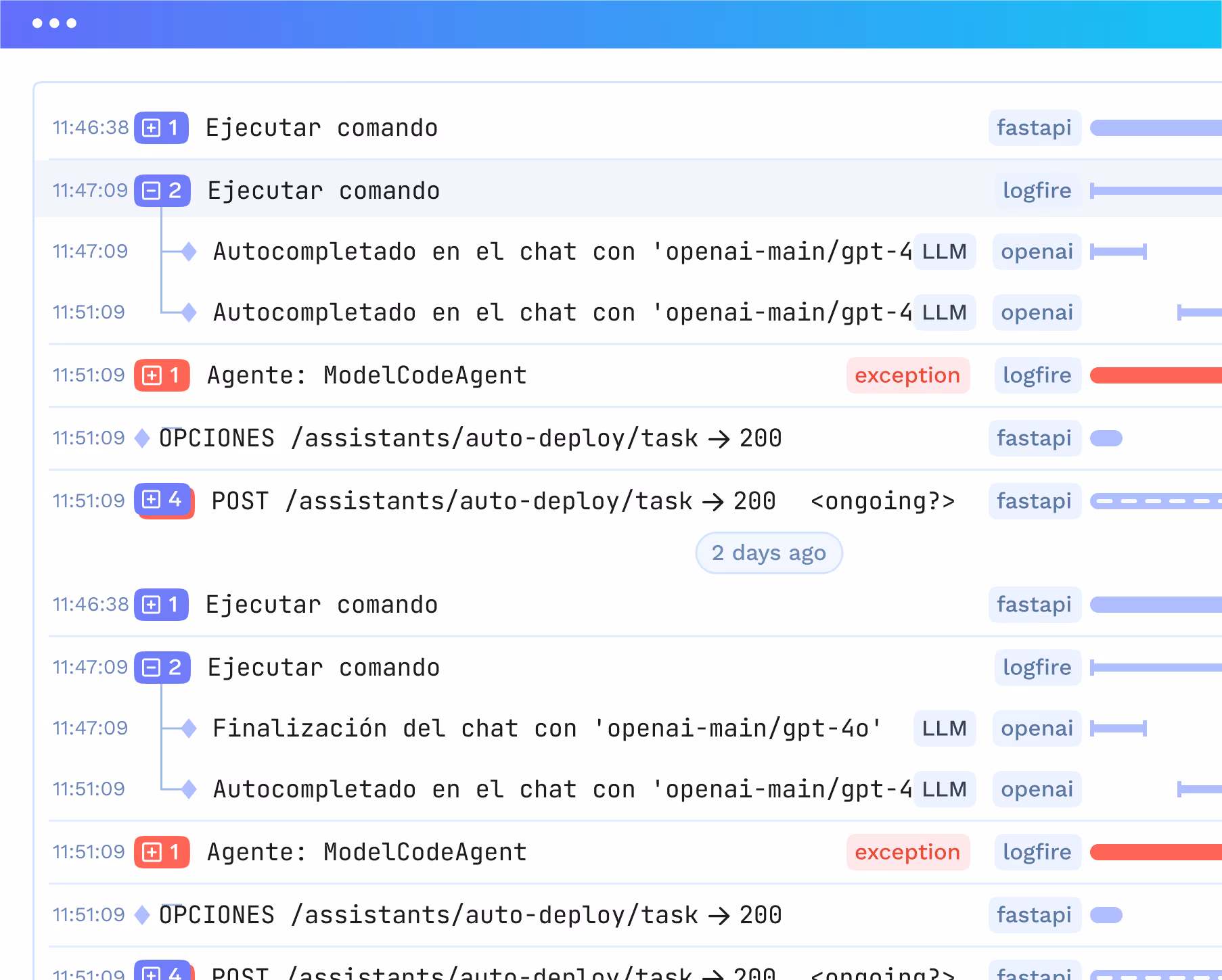The height and width of the screenshot is (980, 1222).
Task: Click the 'LLM' tag on the Autocompletado row below '2 days ago'
Action: pos(945,789)
